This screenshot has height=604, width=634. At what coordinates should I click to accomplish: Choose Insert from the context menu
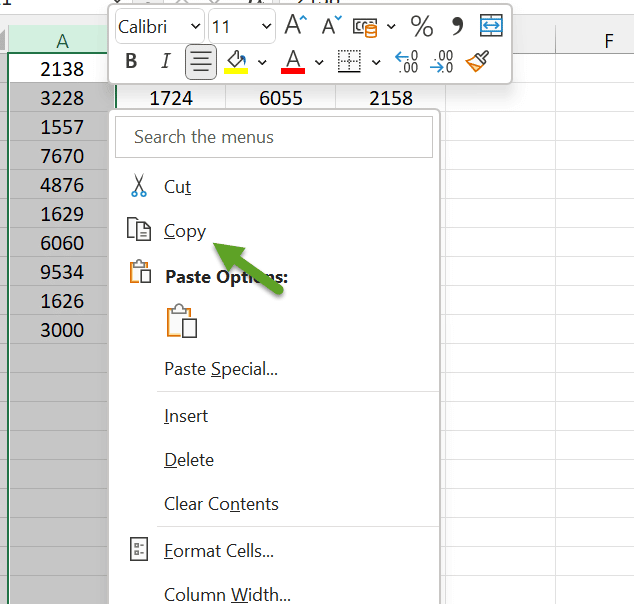274,416
